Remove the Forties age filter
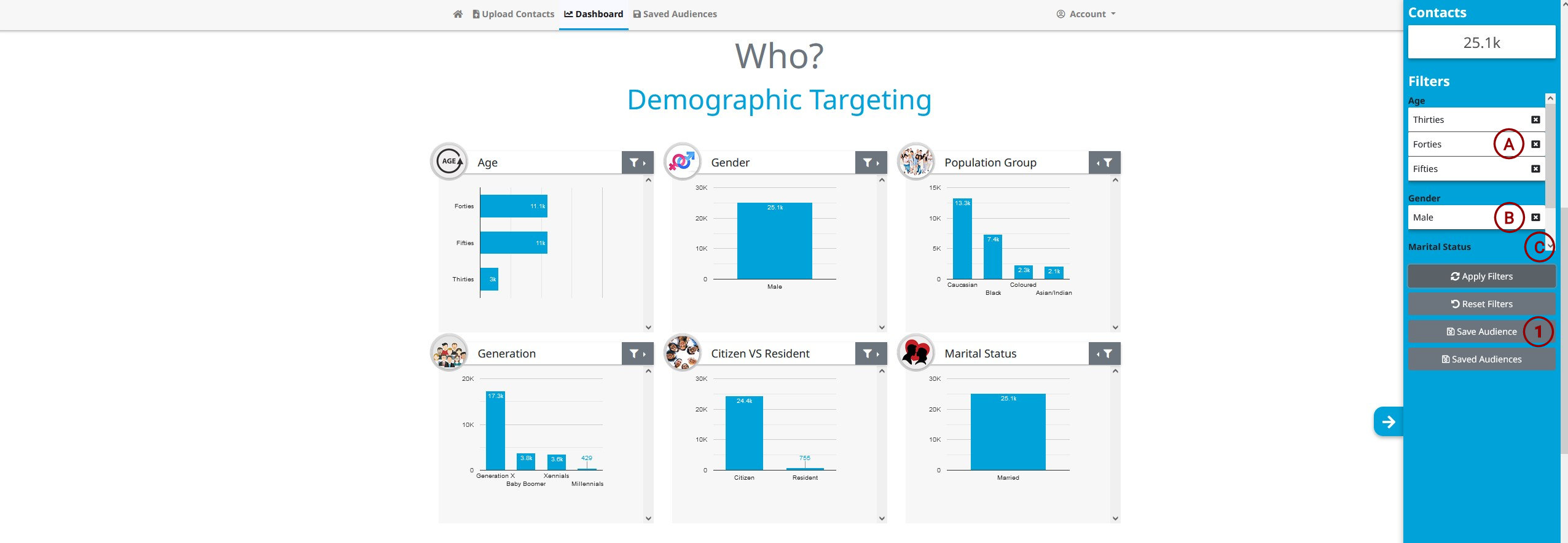The width and height of the screenshot is (1568, 543). (1535, 144)
